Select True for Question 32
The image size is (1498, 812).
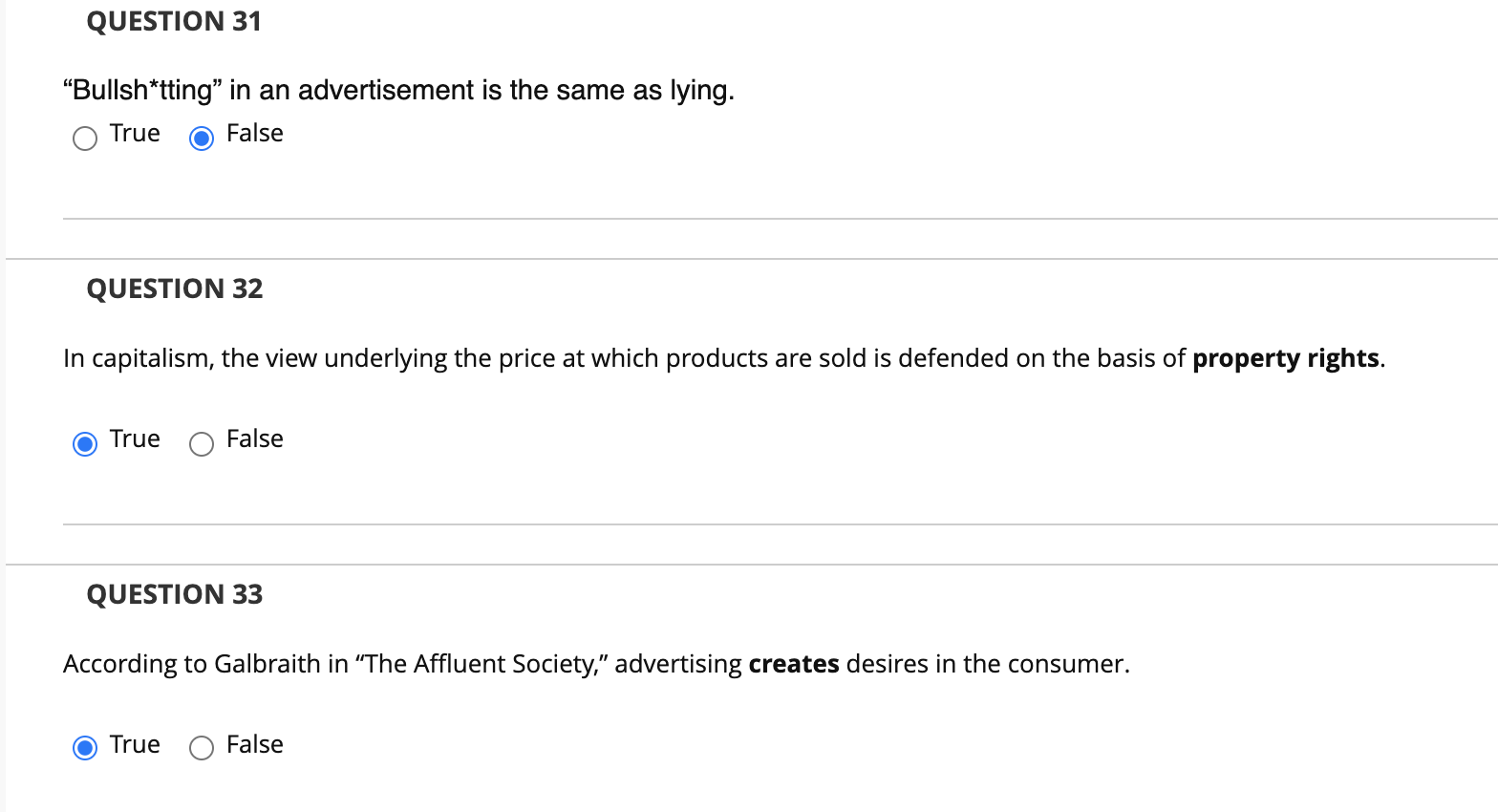click(84, 444)
